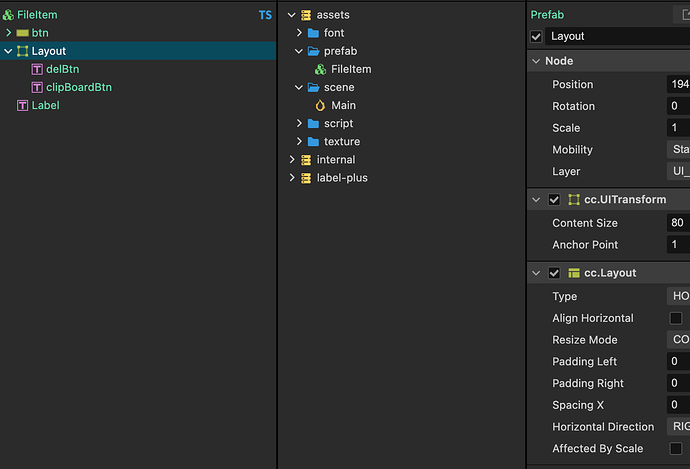The image size is (690, 469).
Task: Expand the btn node in hierarchy
Action: (x=9, y=33)
